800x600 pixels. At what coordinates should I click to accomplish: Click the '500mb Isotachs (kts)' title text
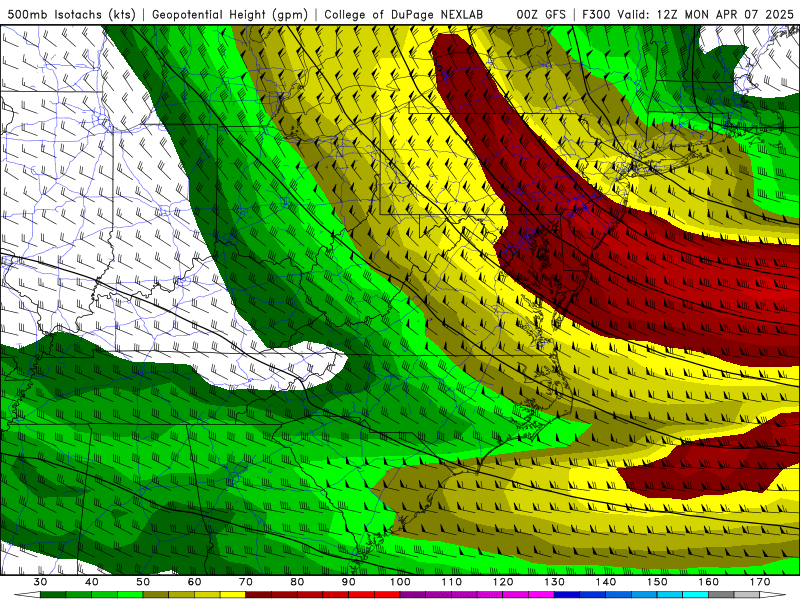click(x=71, y=14)
